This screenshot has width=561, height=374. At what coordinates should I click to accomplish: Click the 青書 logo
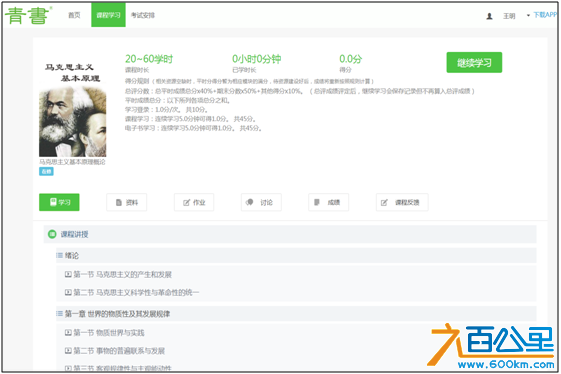28,15
